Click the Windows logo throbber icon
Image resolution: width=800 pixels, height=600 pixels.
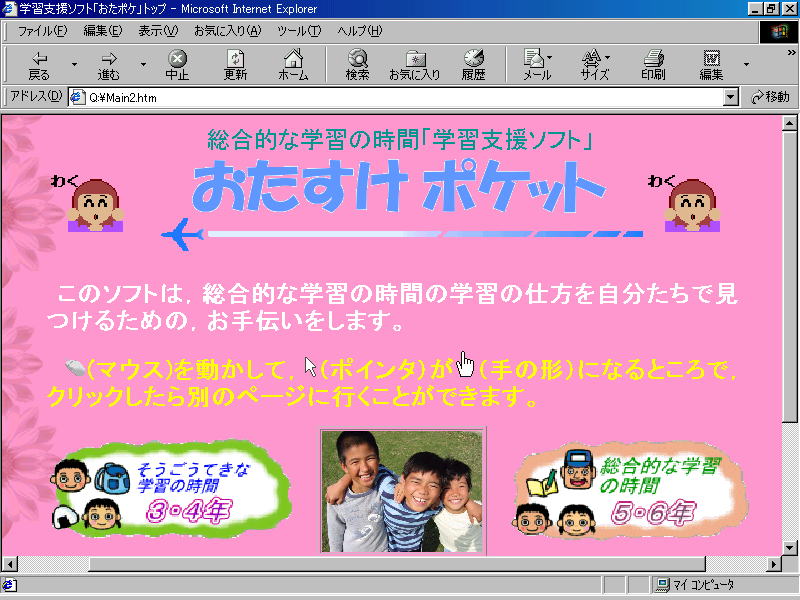pos(779,32)
